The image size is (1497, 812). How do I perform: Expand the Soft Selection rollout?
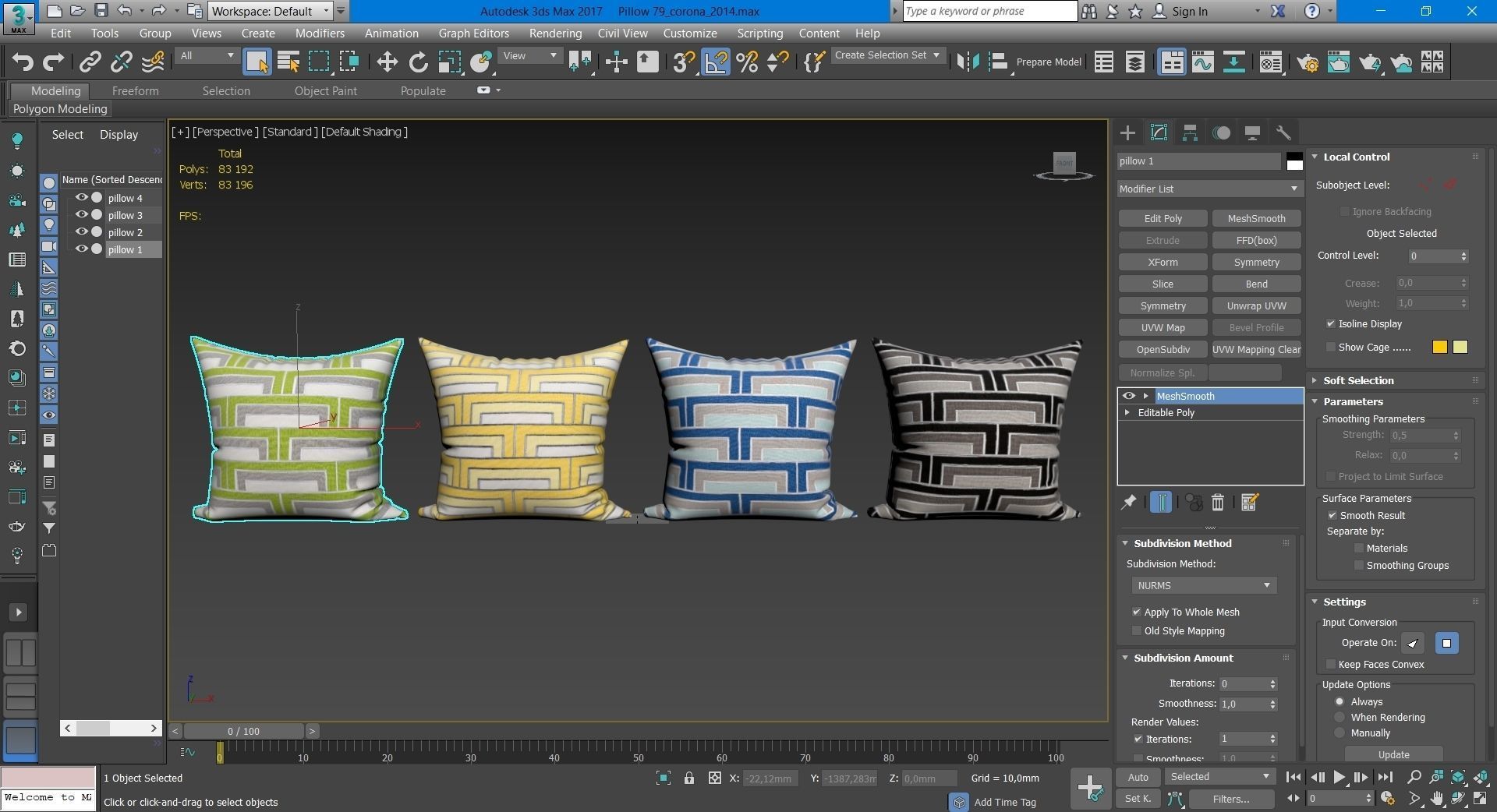1357,380
